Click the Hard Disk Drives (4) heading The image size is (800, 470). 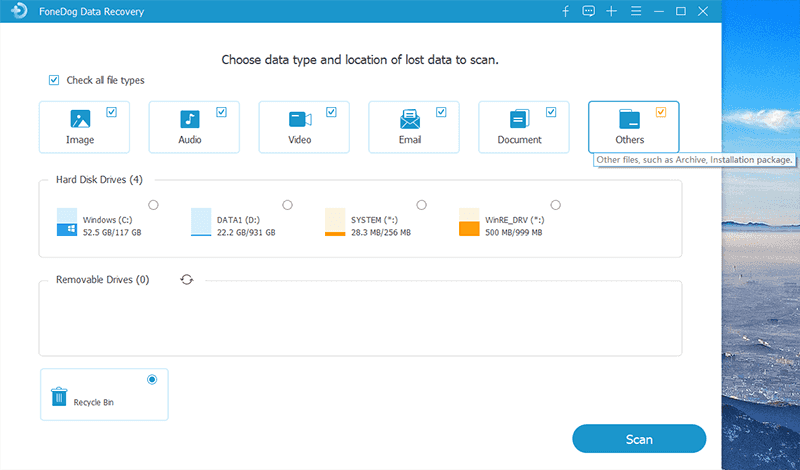(99, 180)
